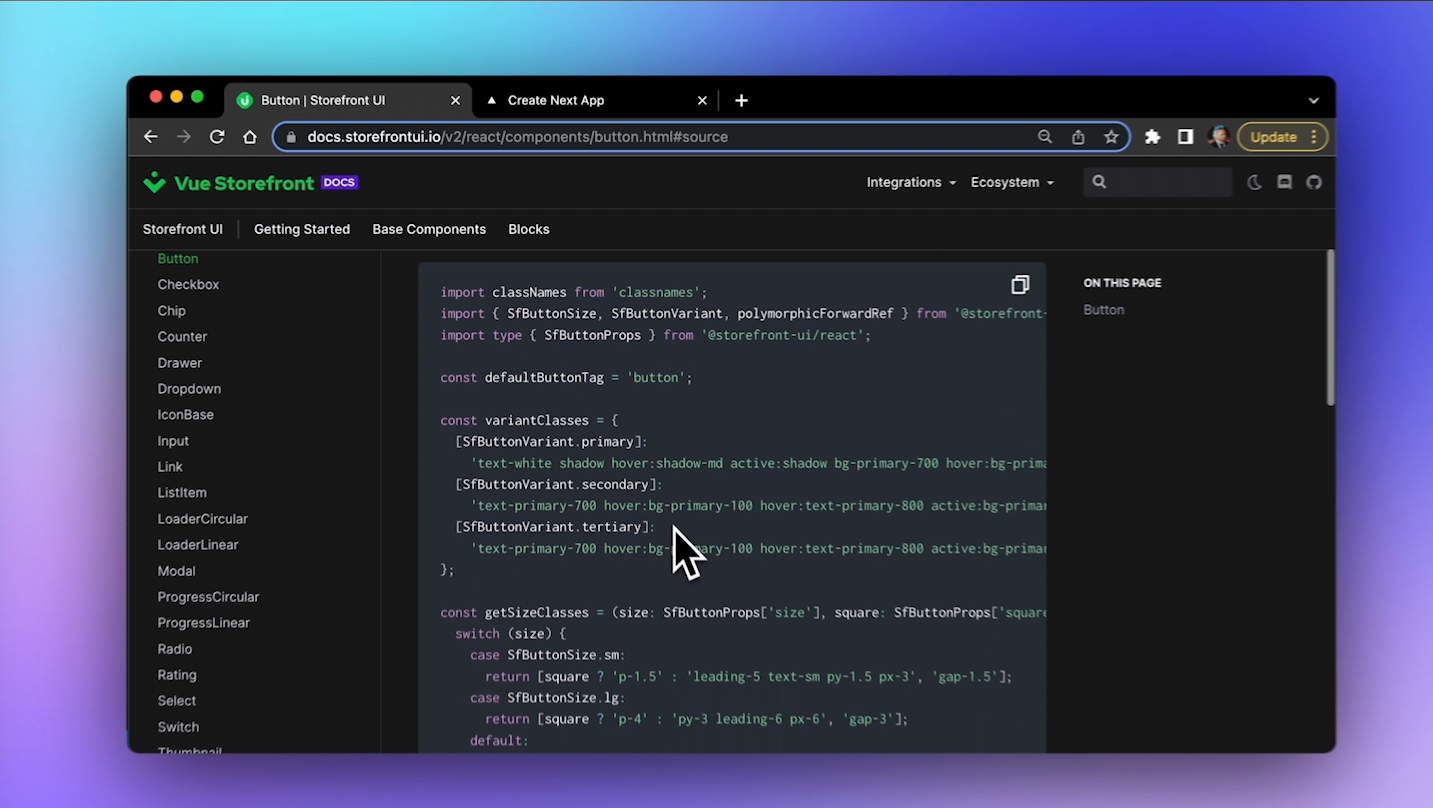Go to browser home page icon

pos(250,137)
